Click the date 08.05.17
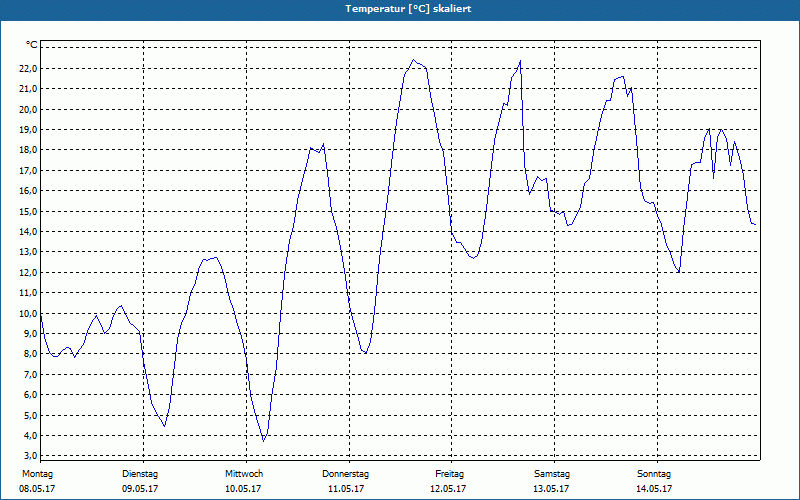 click(37, 489)
